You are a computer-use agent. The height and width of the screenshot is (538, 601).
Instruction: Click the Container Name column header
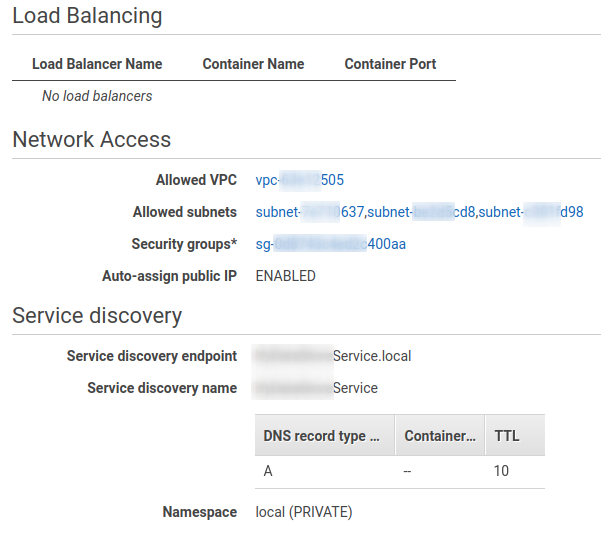pos(253,64)
